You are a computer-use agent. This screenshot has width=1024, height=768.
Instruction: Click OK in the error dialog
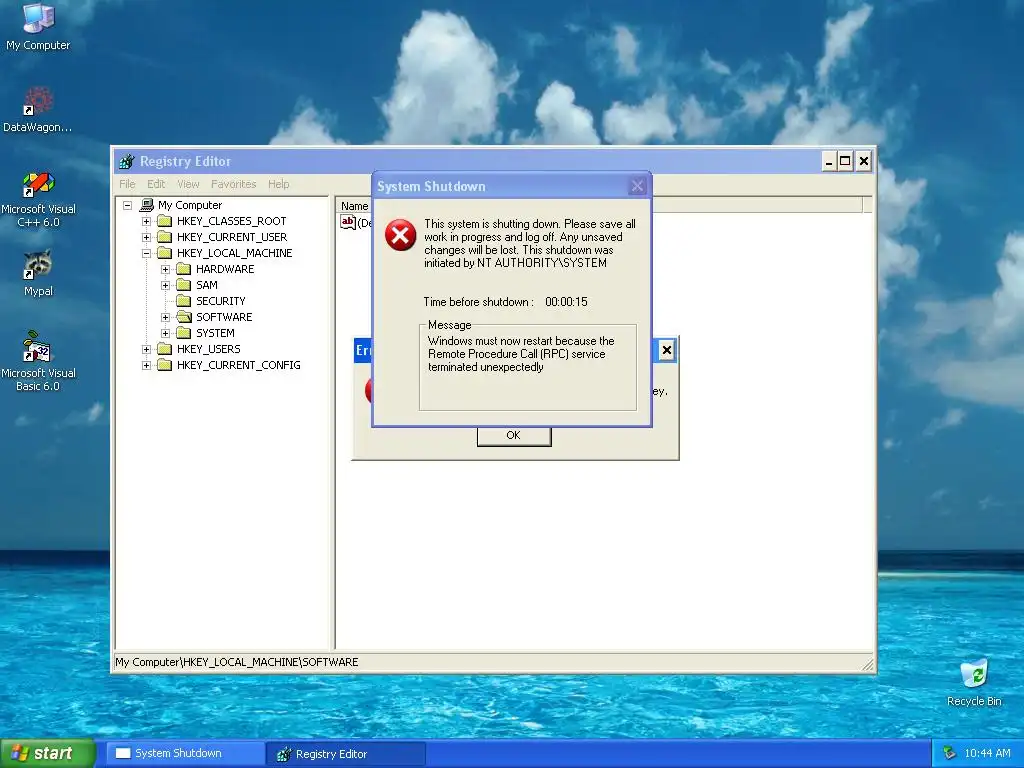point(514,436)
